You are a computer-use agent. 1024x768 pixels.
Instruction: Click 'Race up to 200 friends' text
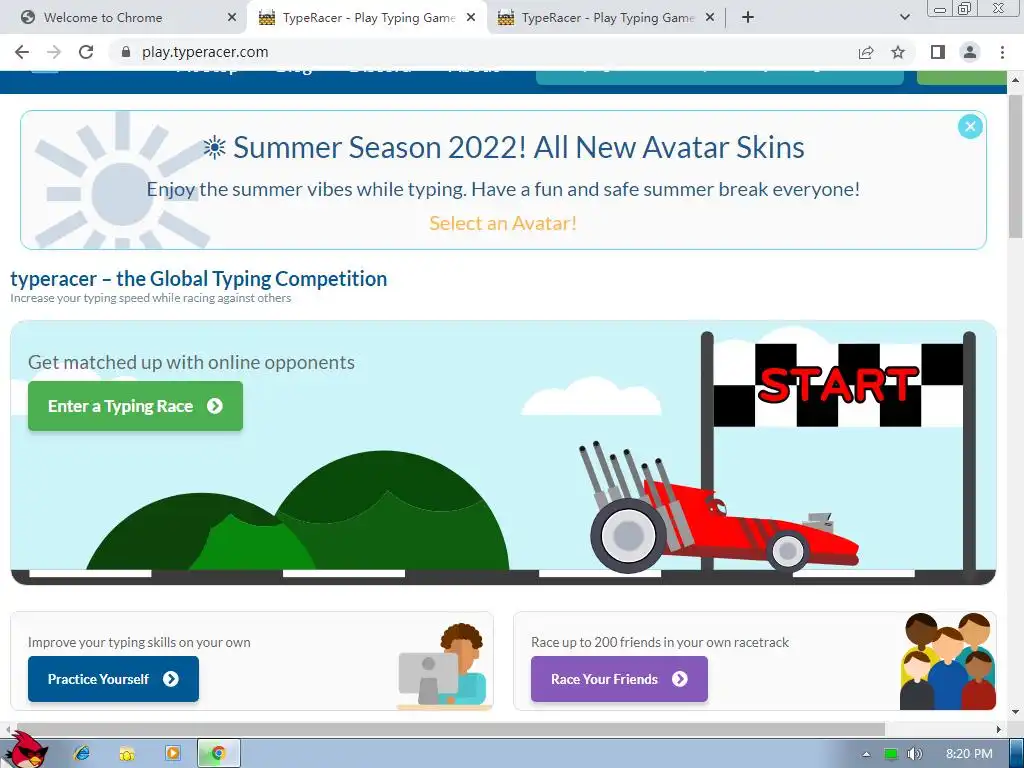[x=660, y=643]
